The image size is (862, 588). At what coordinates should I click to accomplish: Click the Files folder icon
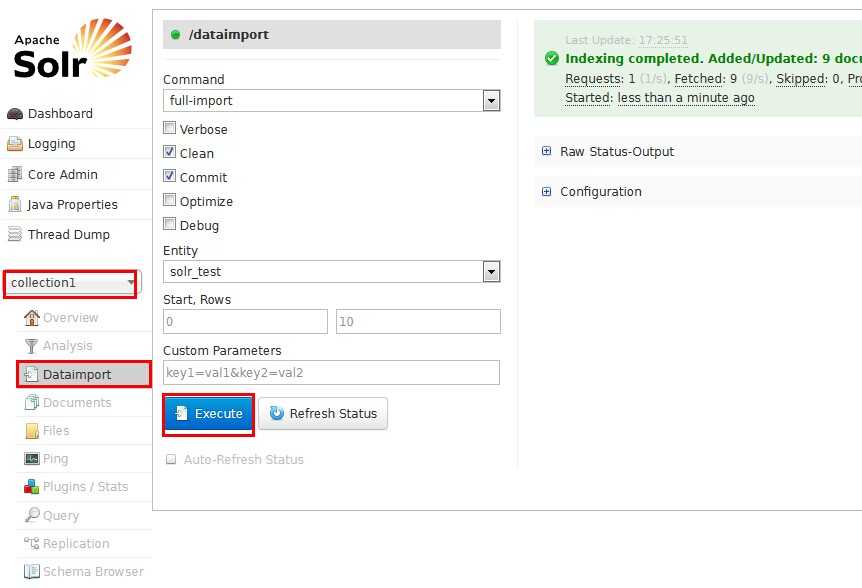coord(32,431)
